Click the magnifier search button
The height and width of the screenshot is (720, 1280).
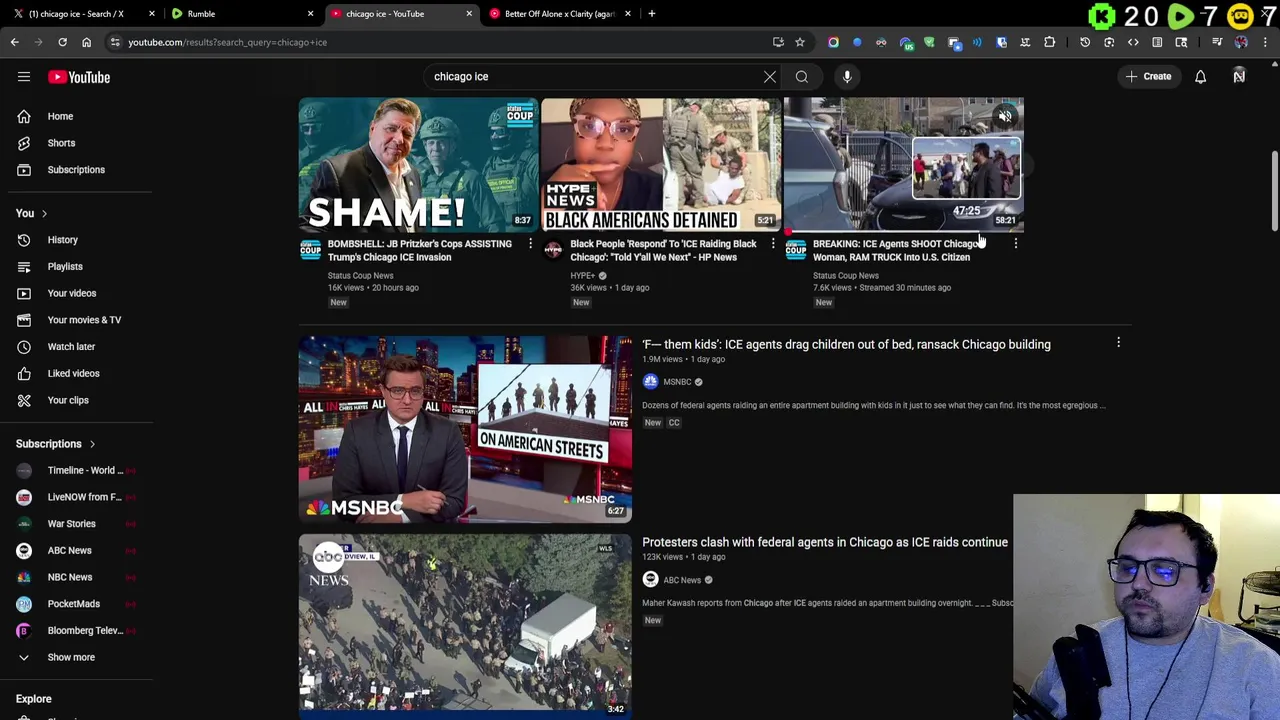tap(802, 76)
